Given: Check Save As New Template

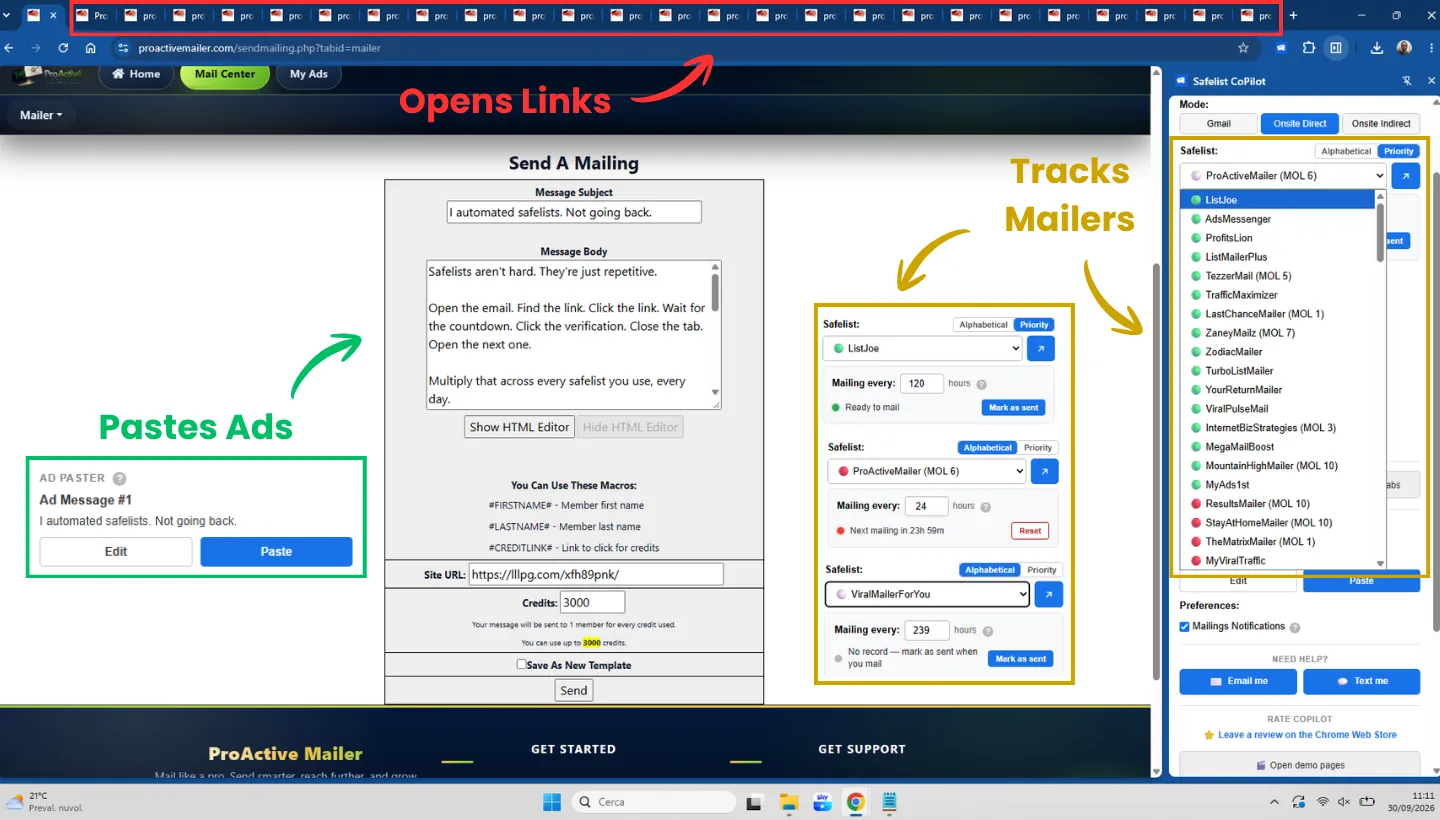Looking at the screenshot, I should tap(521, 664).
